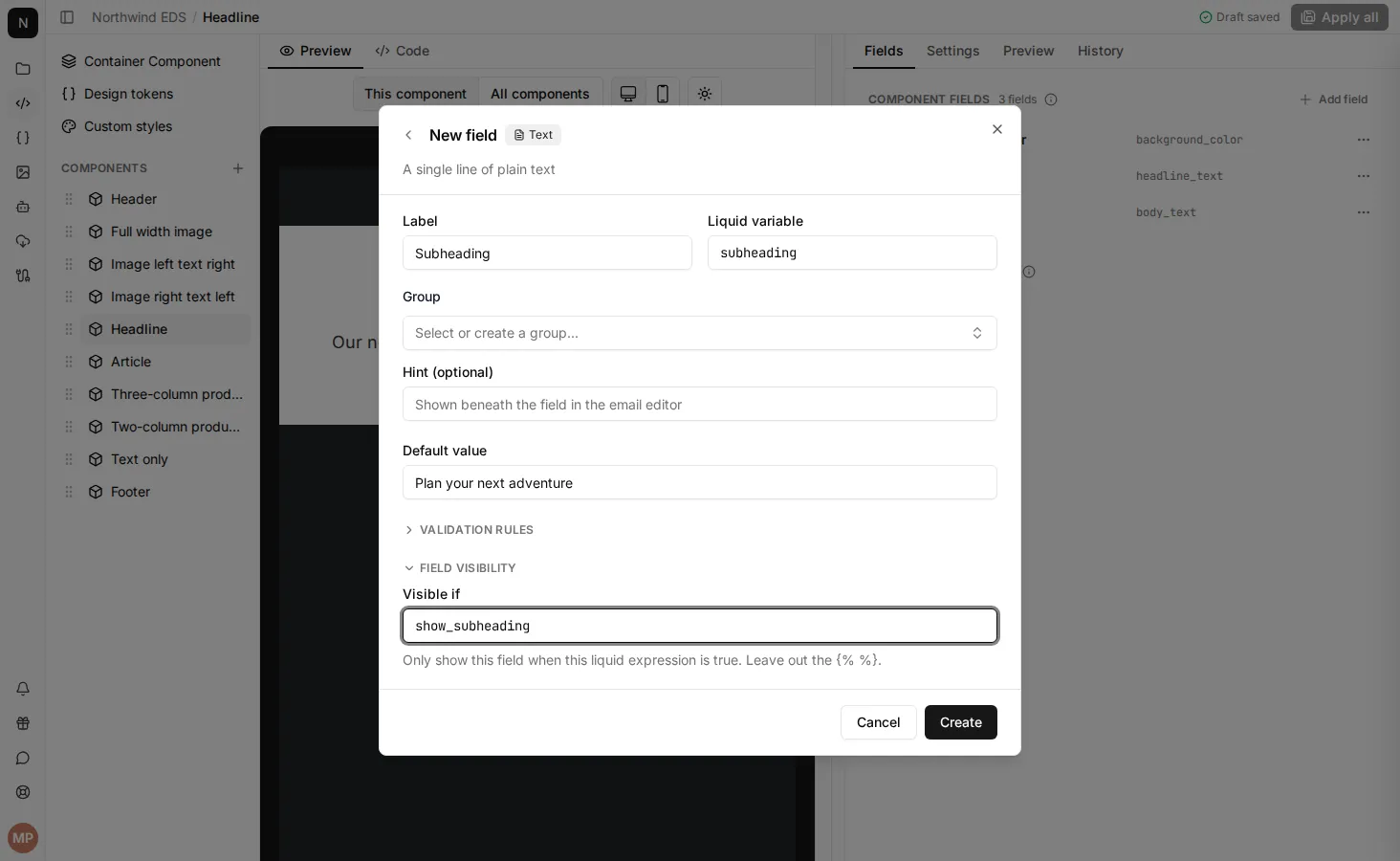1400x861 pixels.
Task: Open the gift icon in the left rail
Action: pyautogui.click(x=23, y=723)
